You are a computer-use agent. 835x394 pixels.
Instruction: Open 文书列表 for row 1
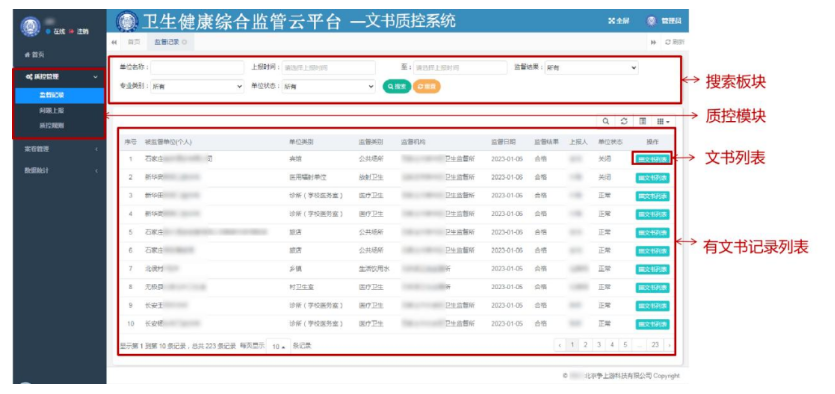652,159
